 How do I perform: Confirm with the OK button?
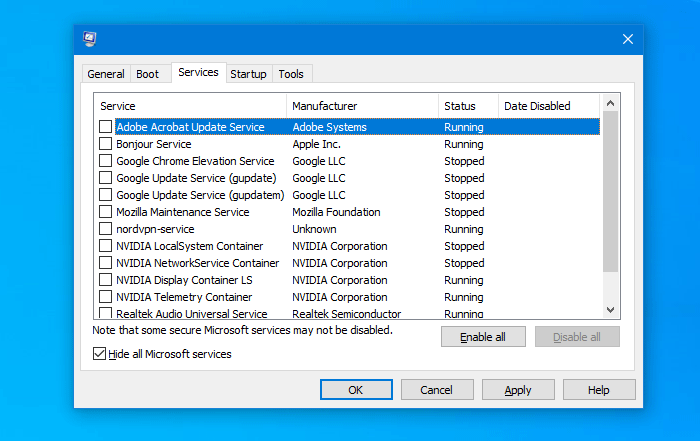(x=356, y=390)
